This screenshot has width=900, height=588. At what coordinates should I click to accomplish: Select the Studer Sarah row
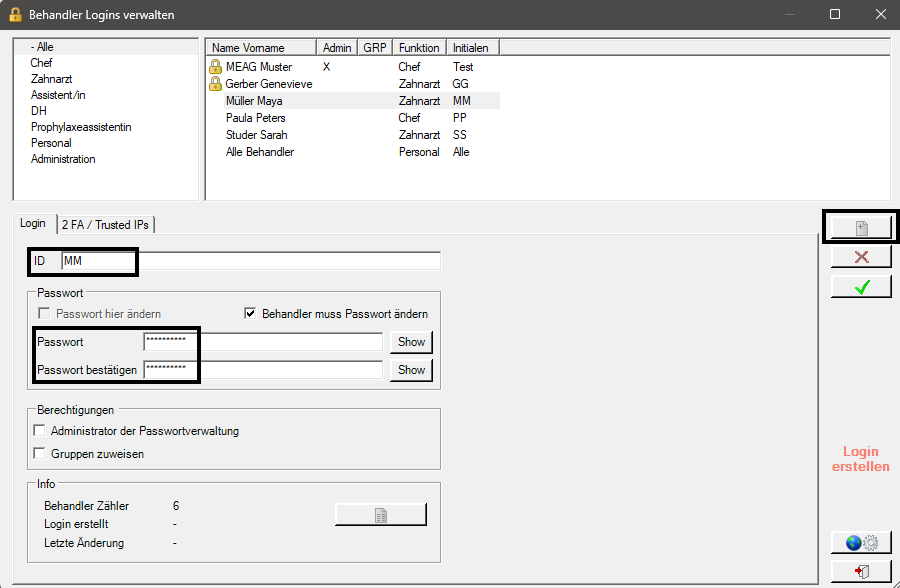click(354, 135)
